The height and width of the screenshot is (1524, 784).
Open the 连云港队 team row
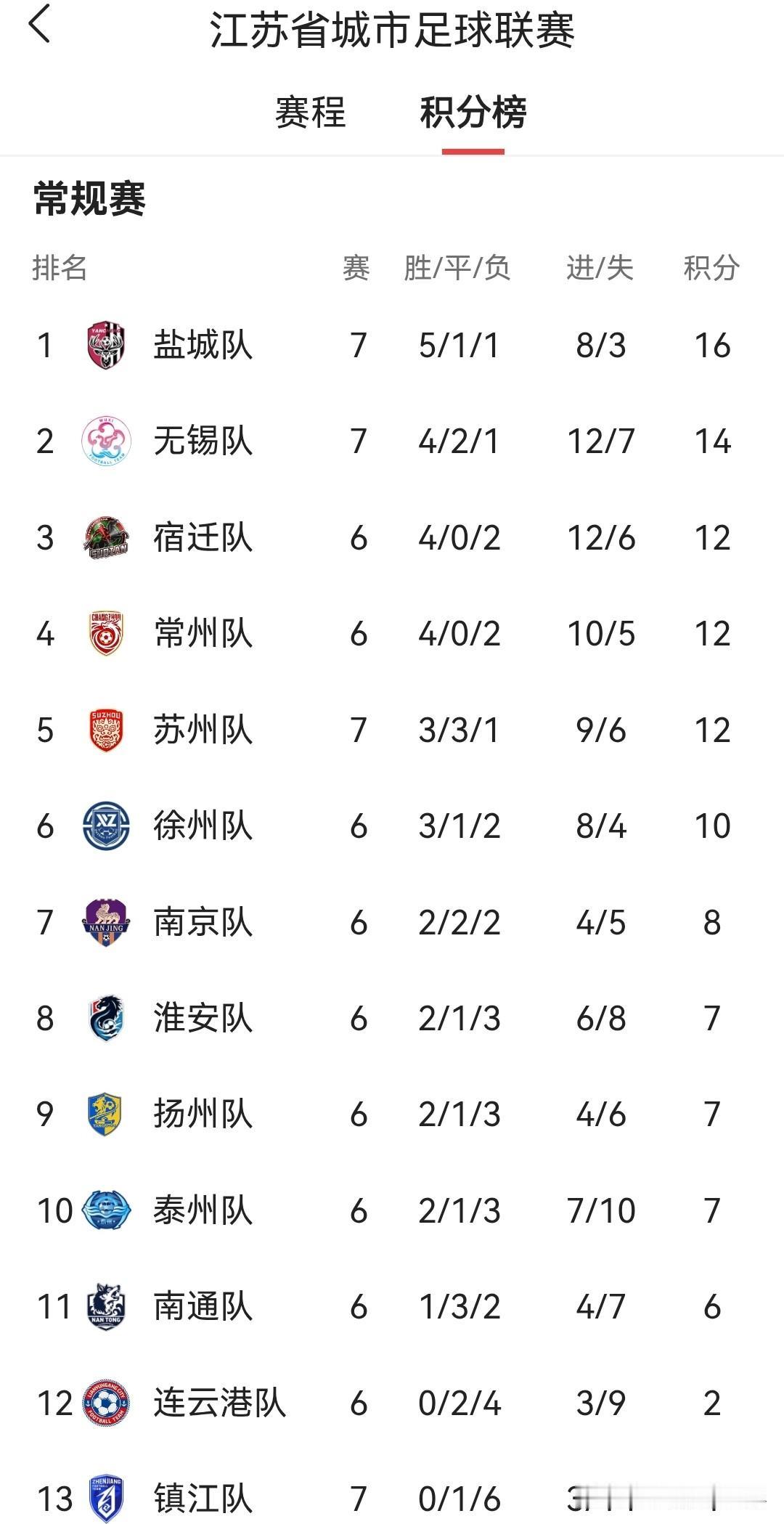pos(392,1403)
